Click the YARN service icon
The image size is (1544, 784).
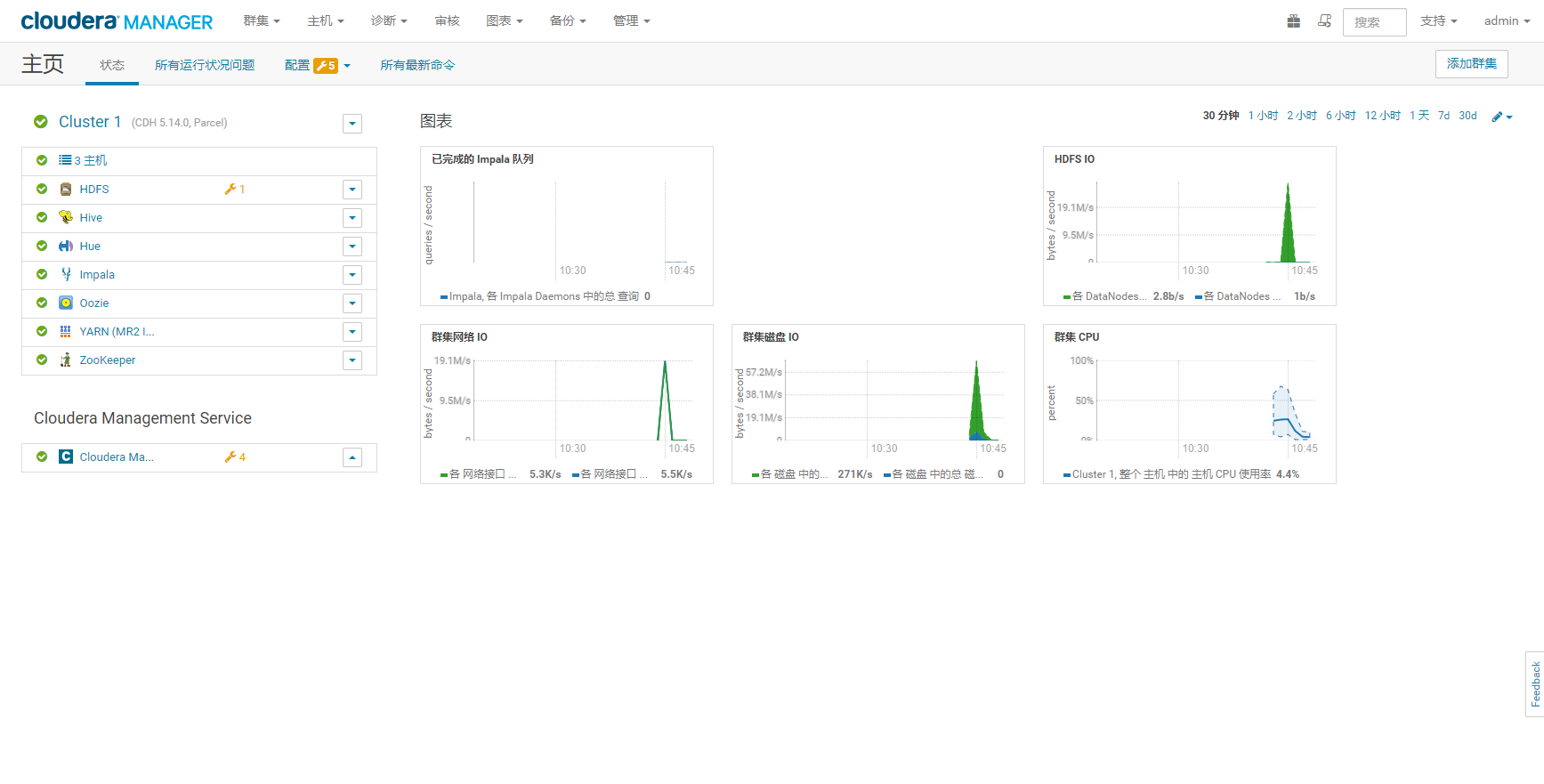coord(66,331)
